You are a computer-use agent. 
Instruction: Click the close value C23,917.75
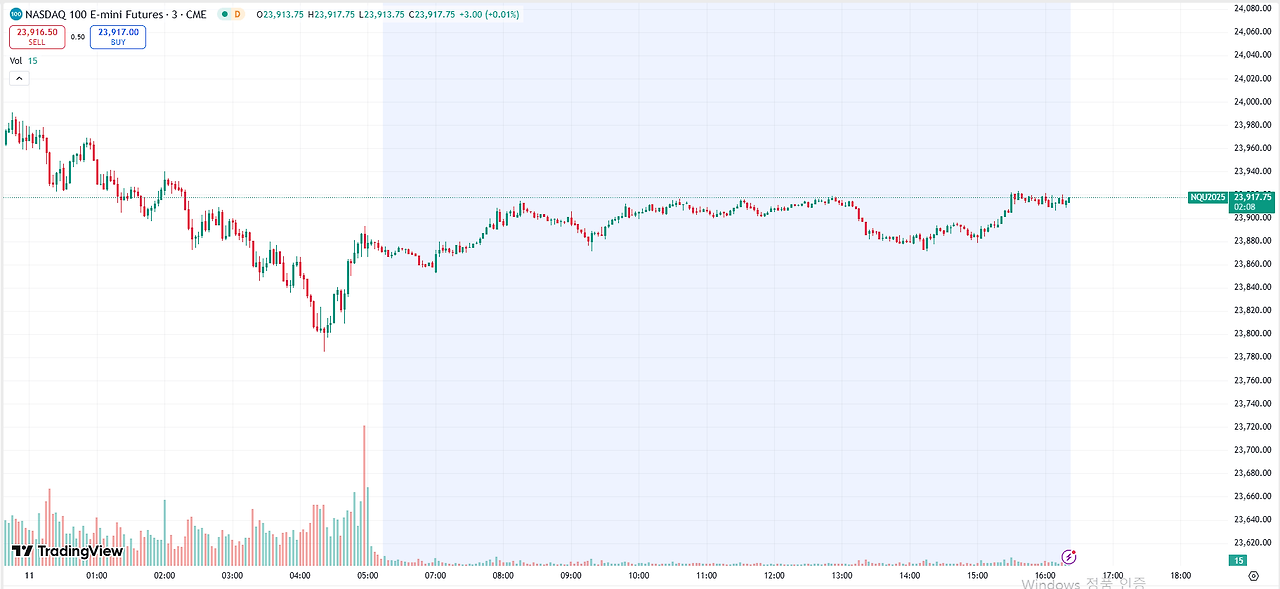[x=431, y=15]
